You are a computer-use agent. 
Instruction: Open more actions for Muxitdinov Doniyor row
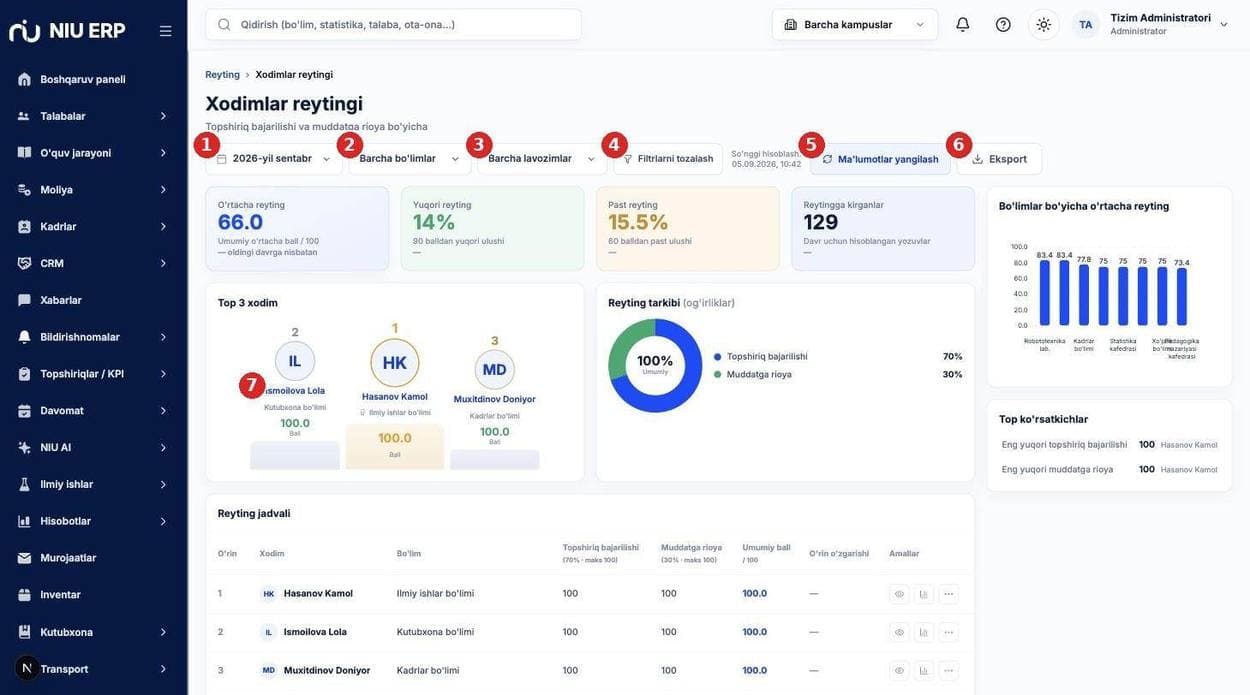coord(949,670)
